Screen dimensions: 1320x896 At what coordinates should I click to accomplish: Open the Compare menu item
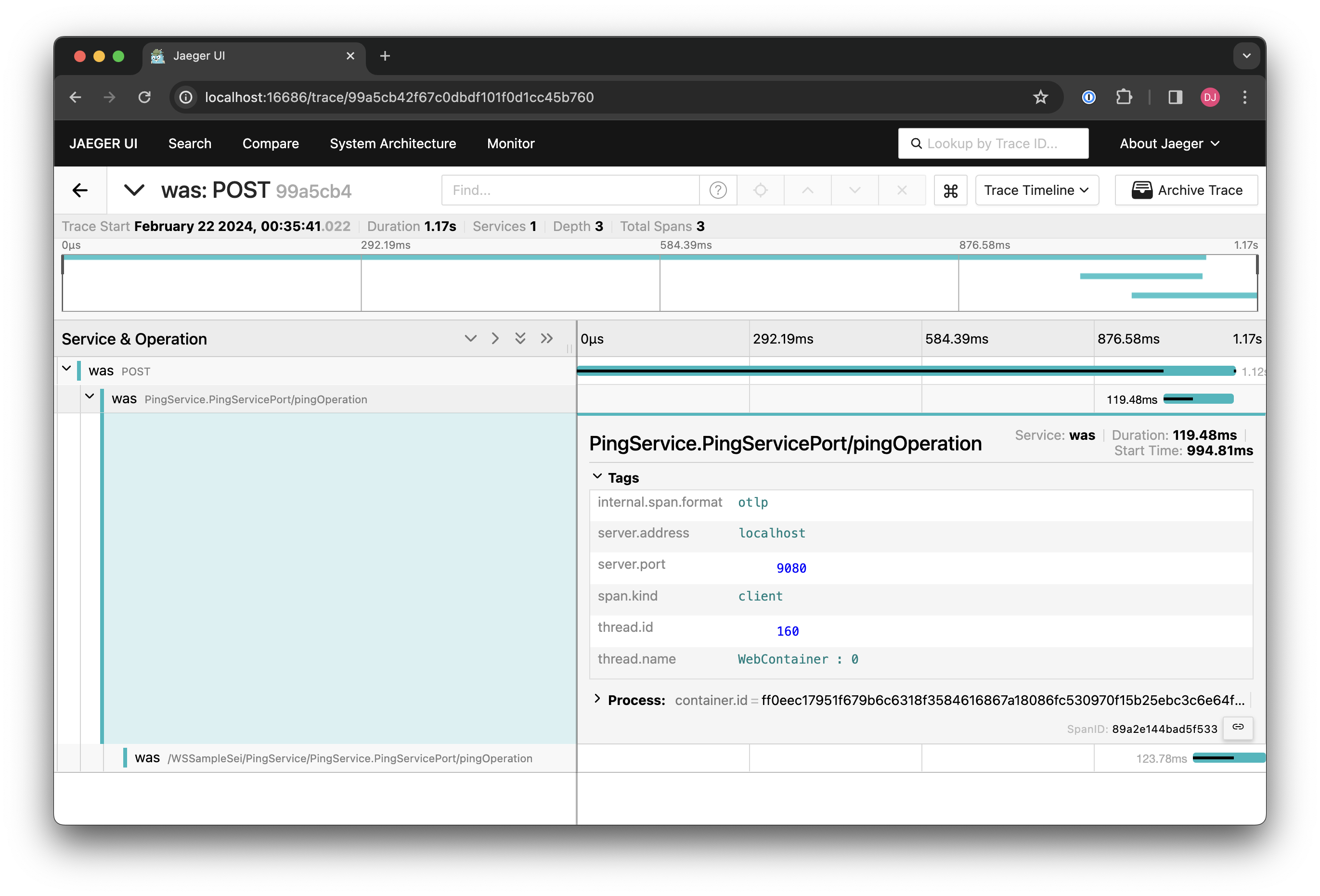click(271, 144)
